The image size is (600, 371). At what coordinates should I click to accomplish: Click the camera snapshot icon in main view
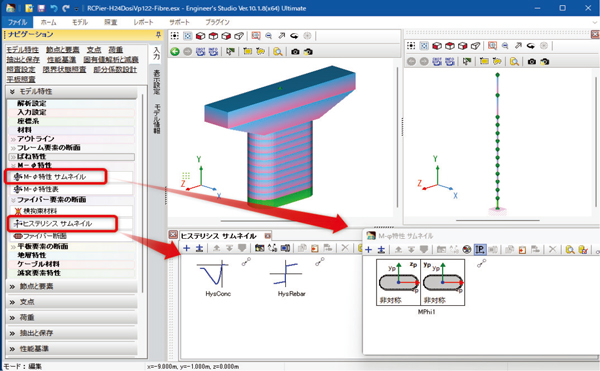click(295, 51)
